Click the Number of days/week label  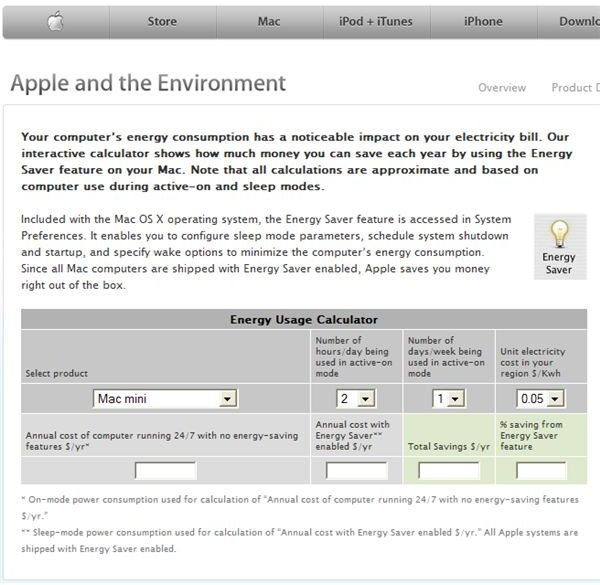(x=446, y=357)
